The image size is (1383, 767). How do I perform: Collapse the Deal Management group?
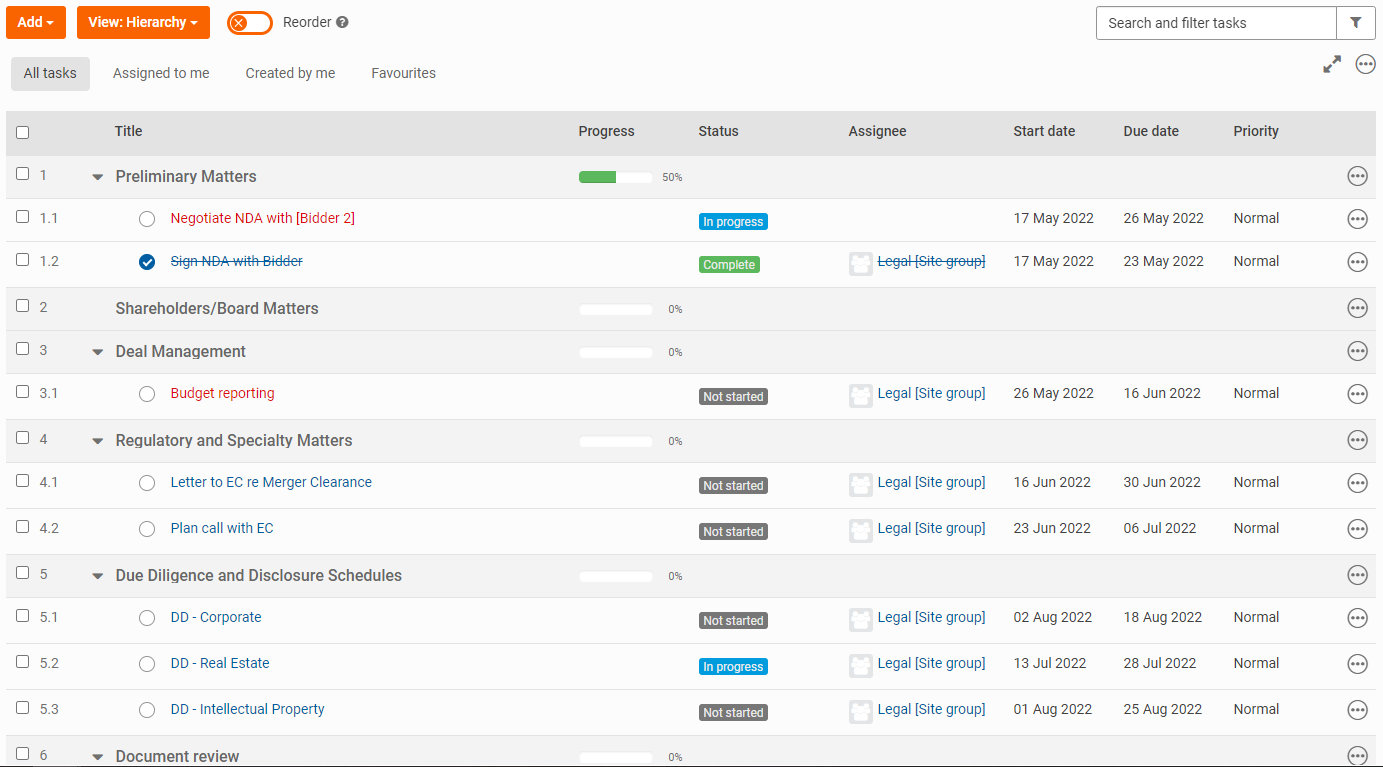pyautogui.click(x=98, y=352)
